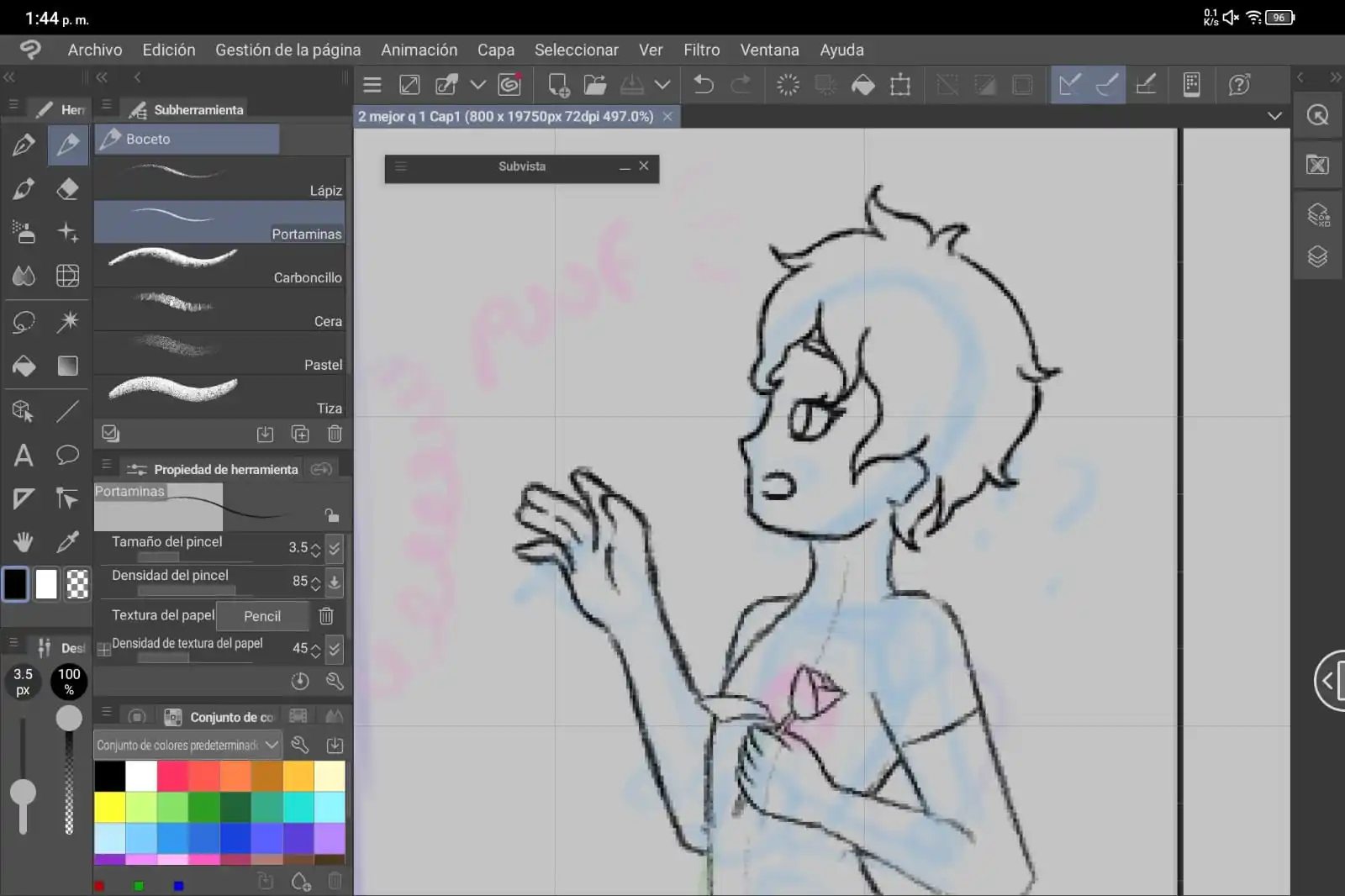
Task: Pick the yellow swatch in color set
Action: (x=109, y=807)
